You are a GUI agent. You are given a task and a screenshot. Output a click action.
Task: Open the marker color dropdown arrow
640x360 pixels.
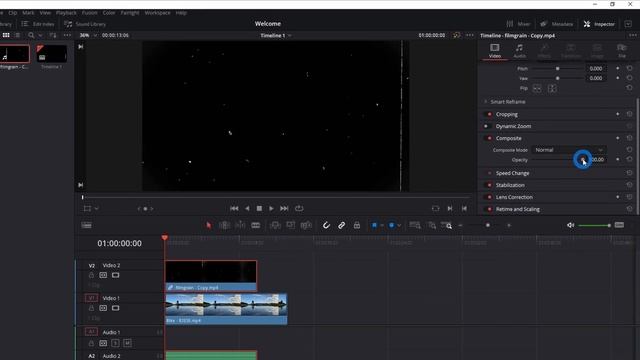(399, 225)
